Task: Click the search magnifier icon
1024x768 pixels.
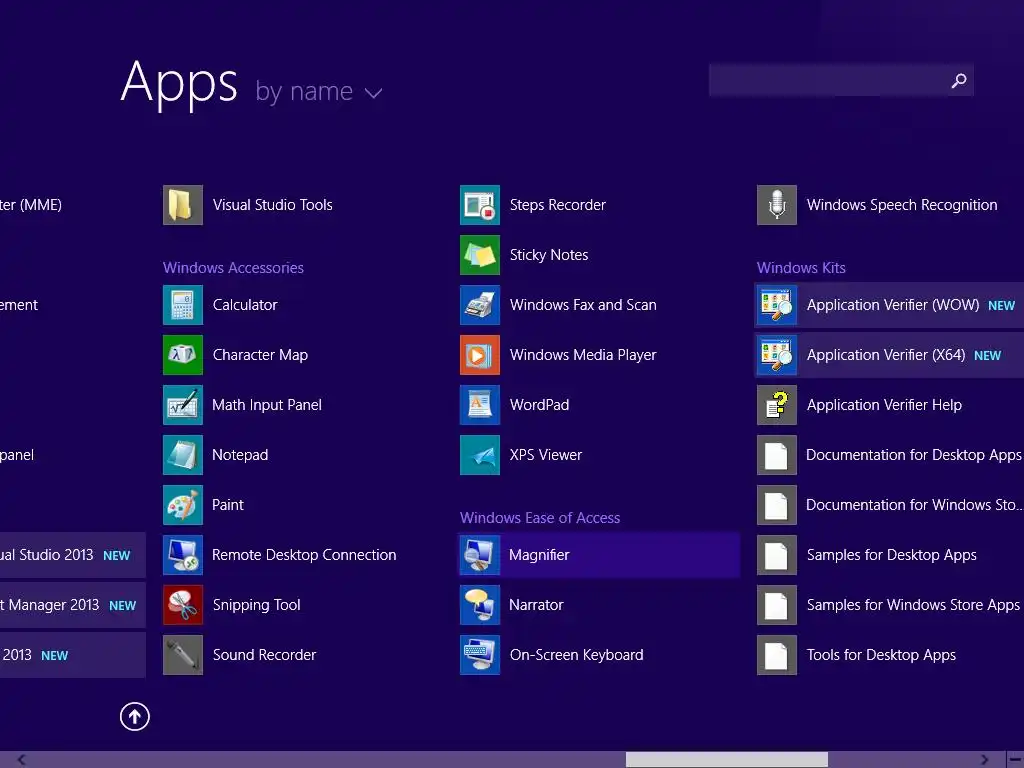Action: coord(959,80)
